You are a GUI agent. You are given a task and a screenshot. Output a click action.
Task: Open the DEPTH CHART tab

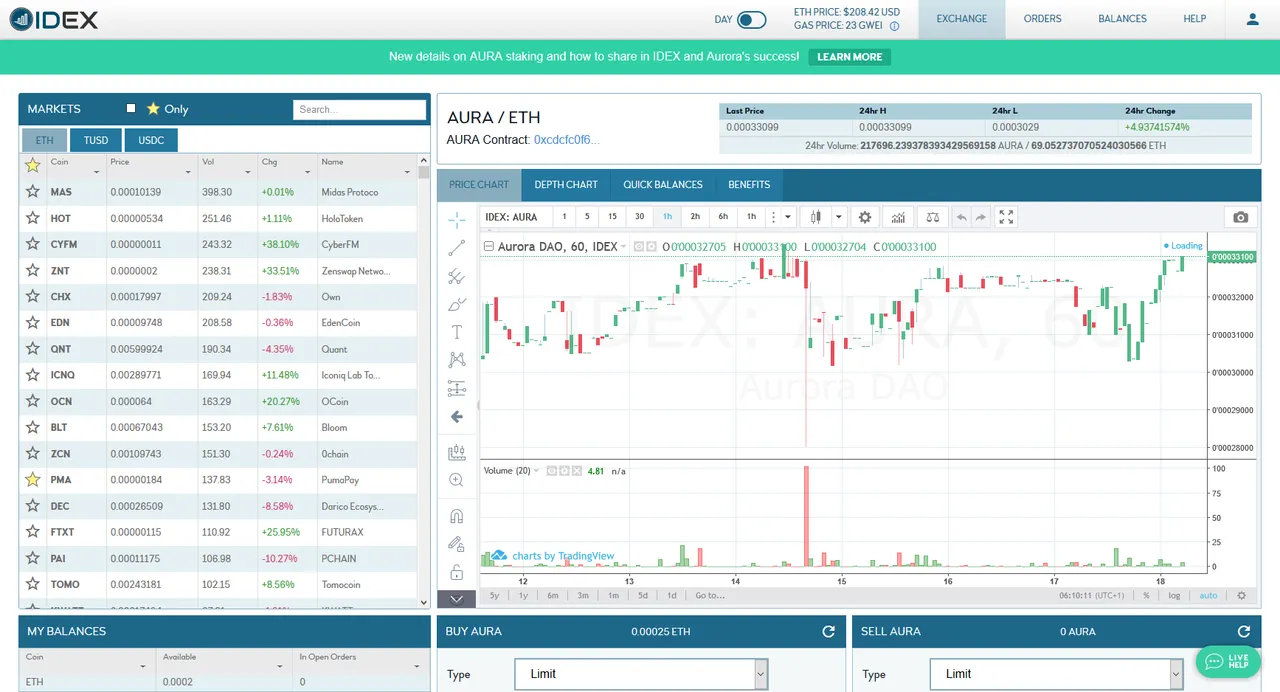coord(566,184)
